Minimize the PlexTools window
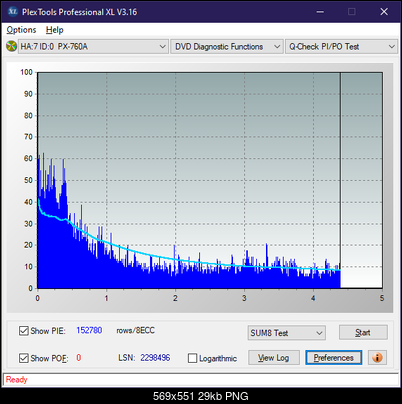Image resolution: width=402 pixels, height=404 pixels. (320, 12)
